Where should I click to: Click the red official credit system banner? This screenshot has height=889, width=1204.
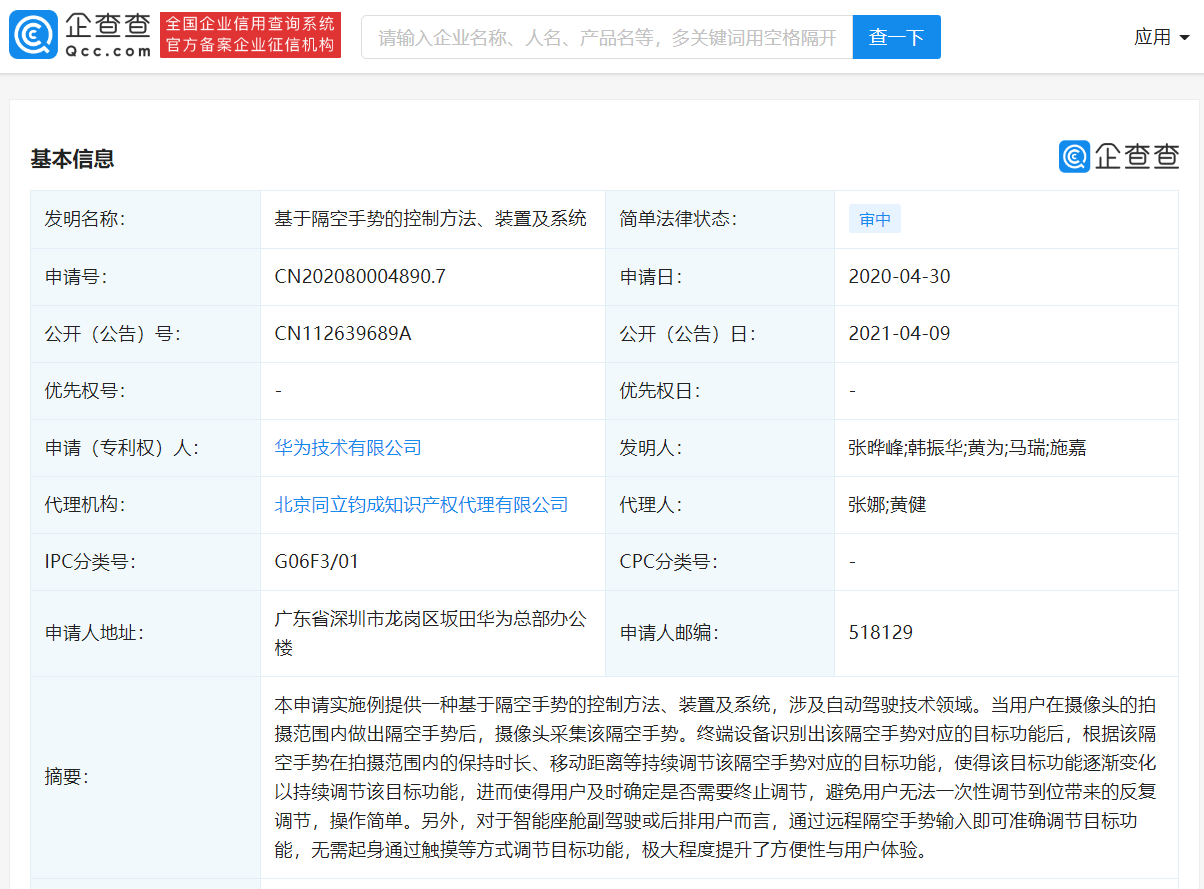pyautogui.click(x=250, y=35)
